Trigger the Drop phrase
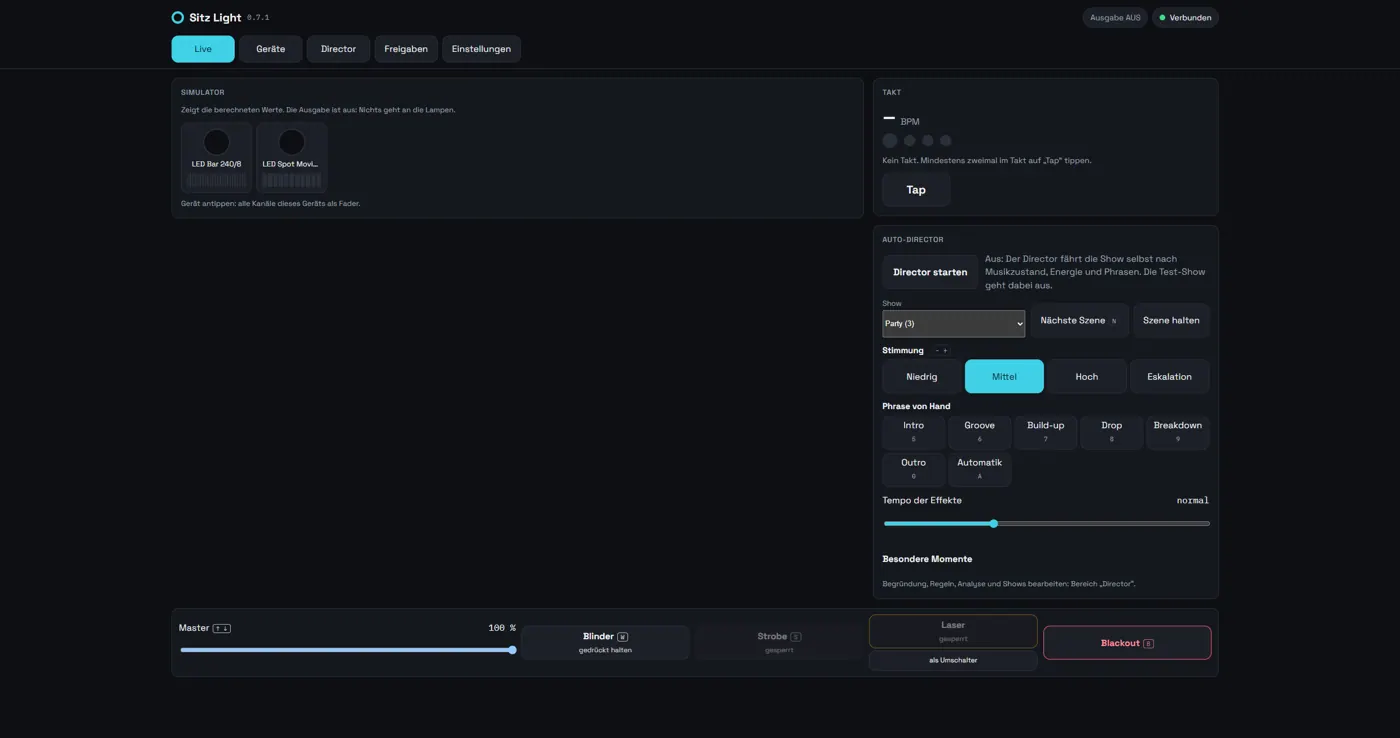The height and width of the screenshot is (738, 1400). click(1112, 432)
